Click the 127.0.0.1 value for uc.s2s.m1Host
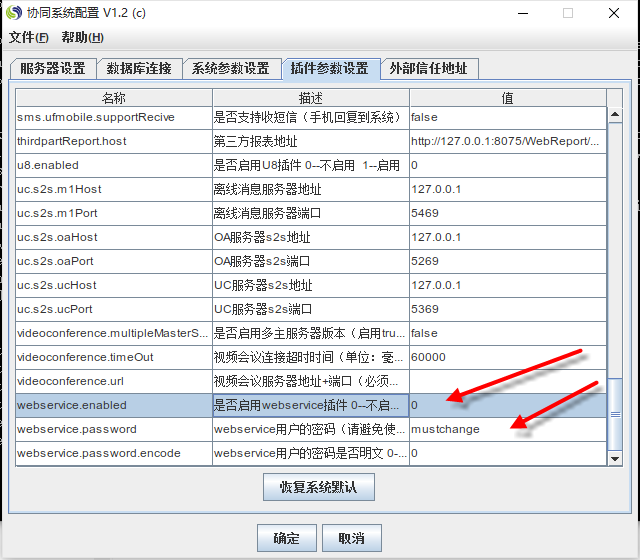This screenshot has height=560, width=640. [508, 189]
